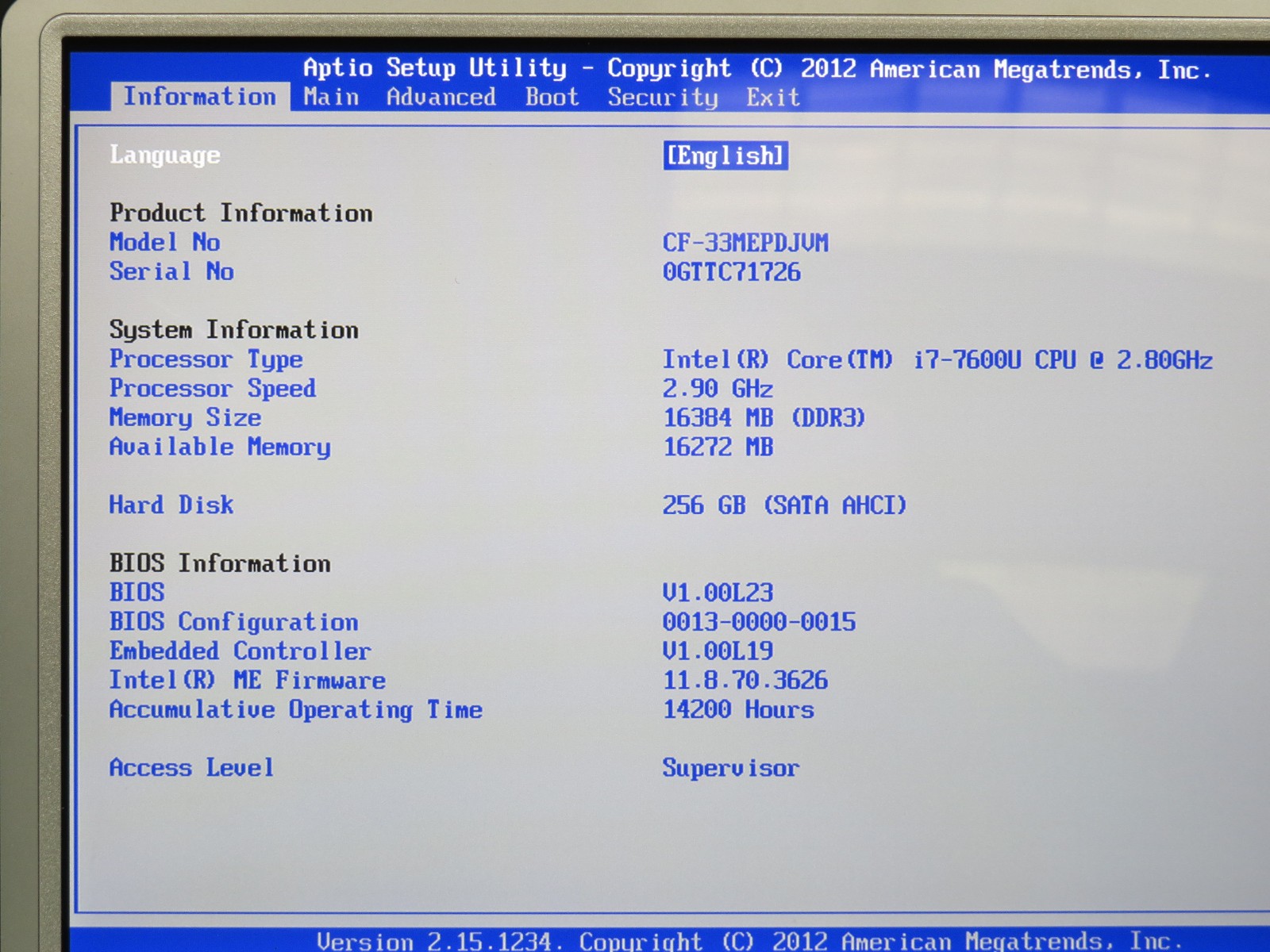Screen dimensions: 1270x952
Task: Select the Model No label
Action: click(x=165, y=242)
